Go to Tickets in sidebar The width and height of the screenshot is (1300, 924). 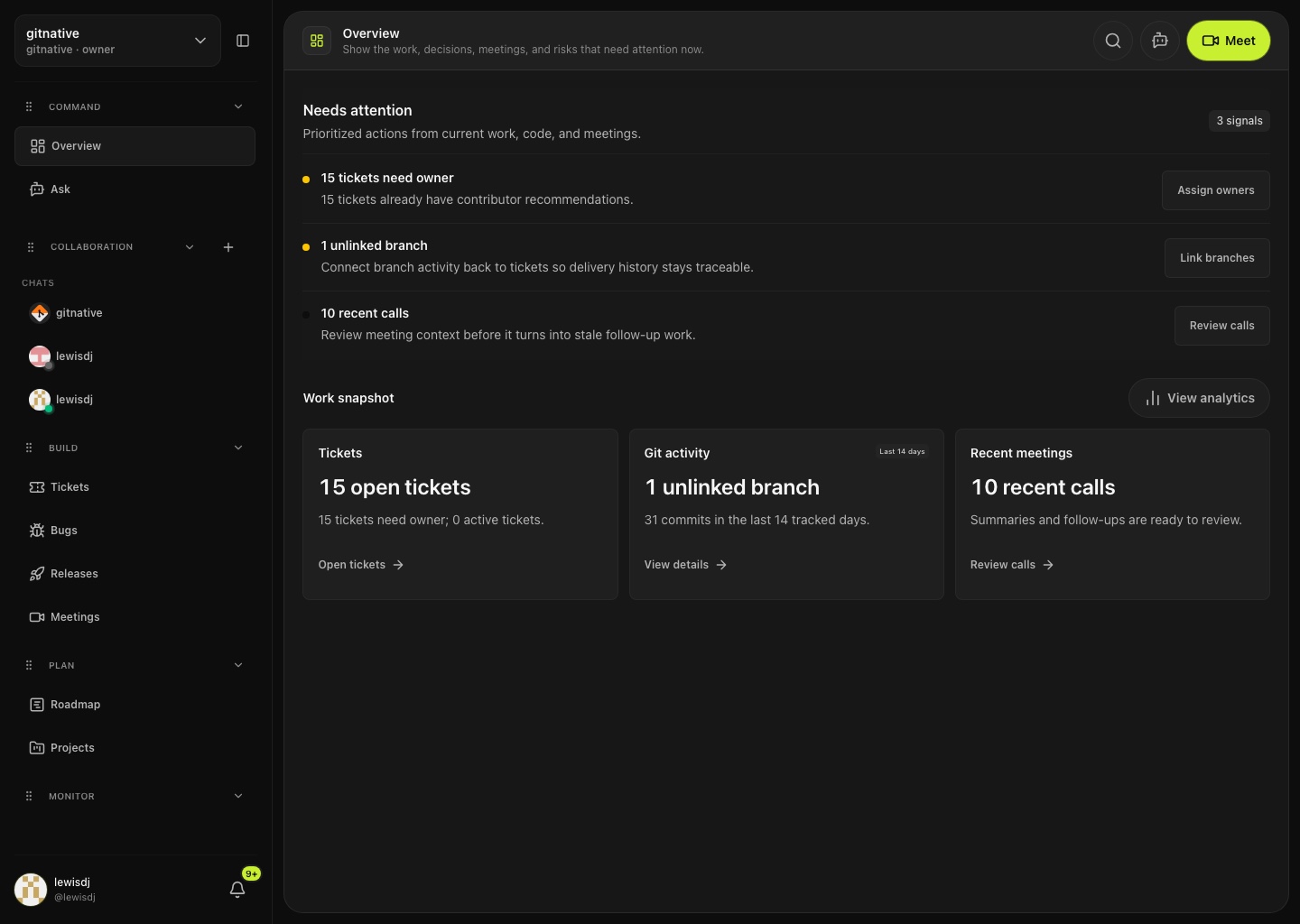(x=135, y=487)
